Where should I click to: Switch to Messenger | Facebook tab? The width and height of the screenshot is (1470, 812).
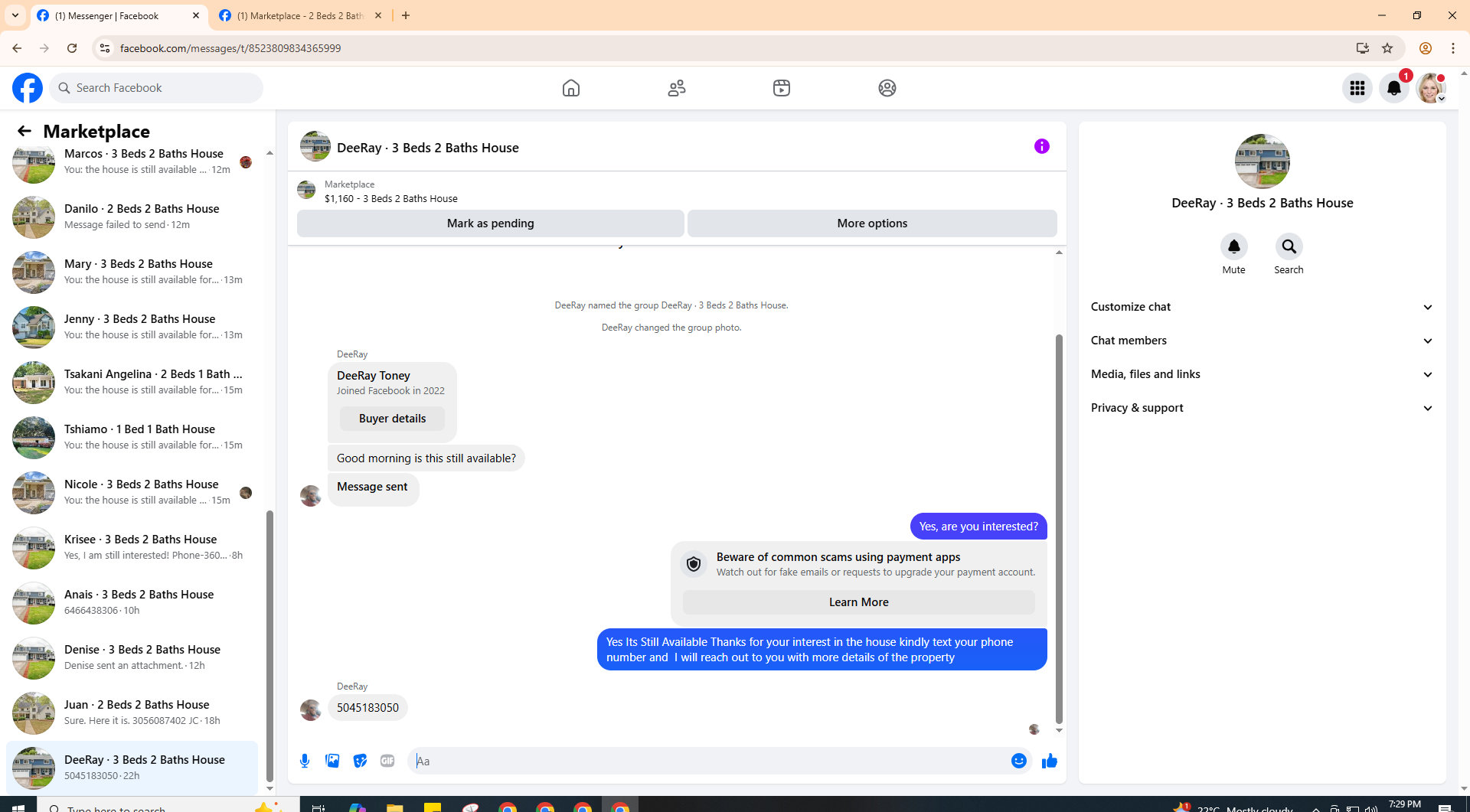119,15
